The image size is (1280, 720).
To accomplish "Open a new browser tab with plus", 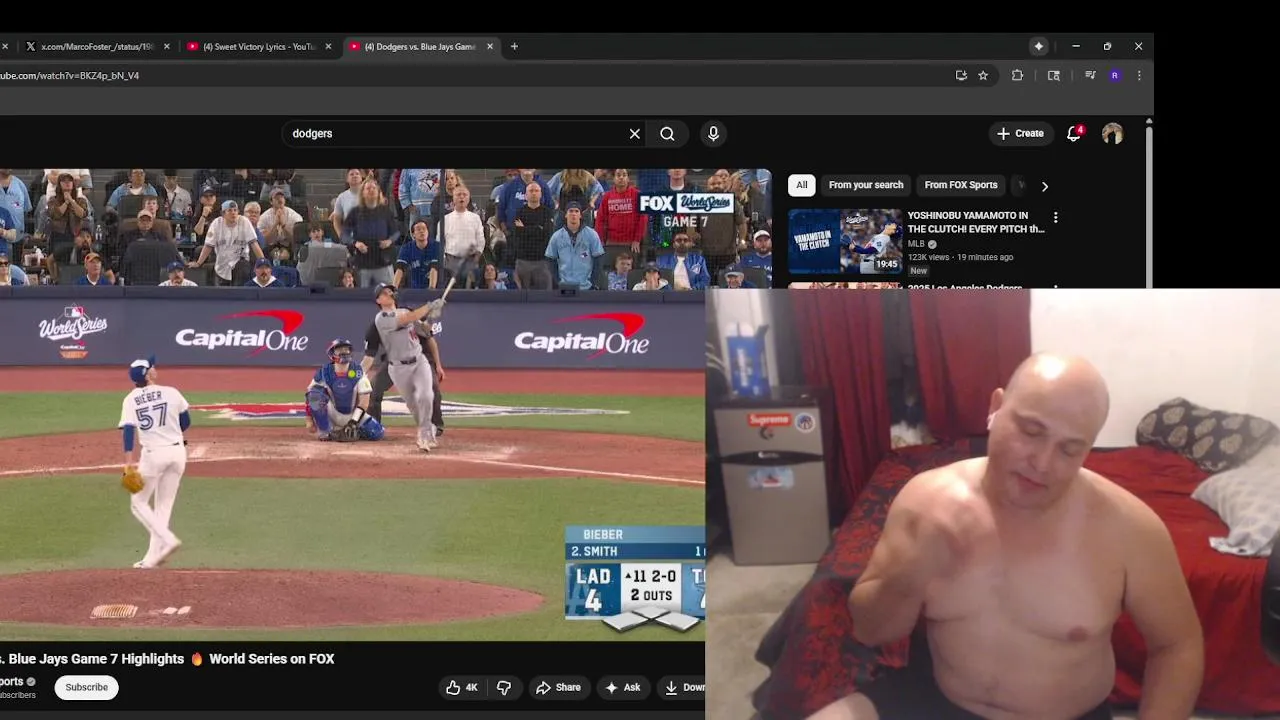I will pyautogui.click(x=514, y=46).
